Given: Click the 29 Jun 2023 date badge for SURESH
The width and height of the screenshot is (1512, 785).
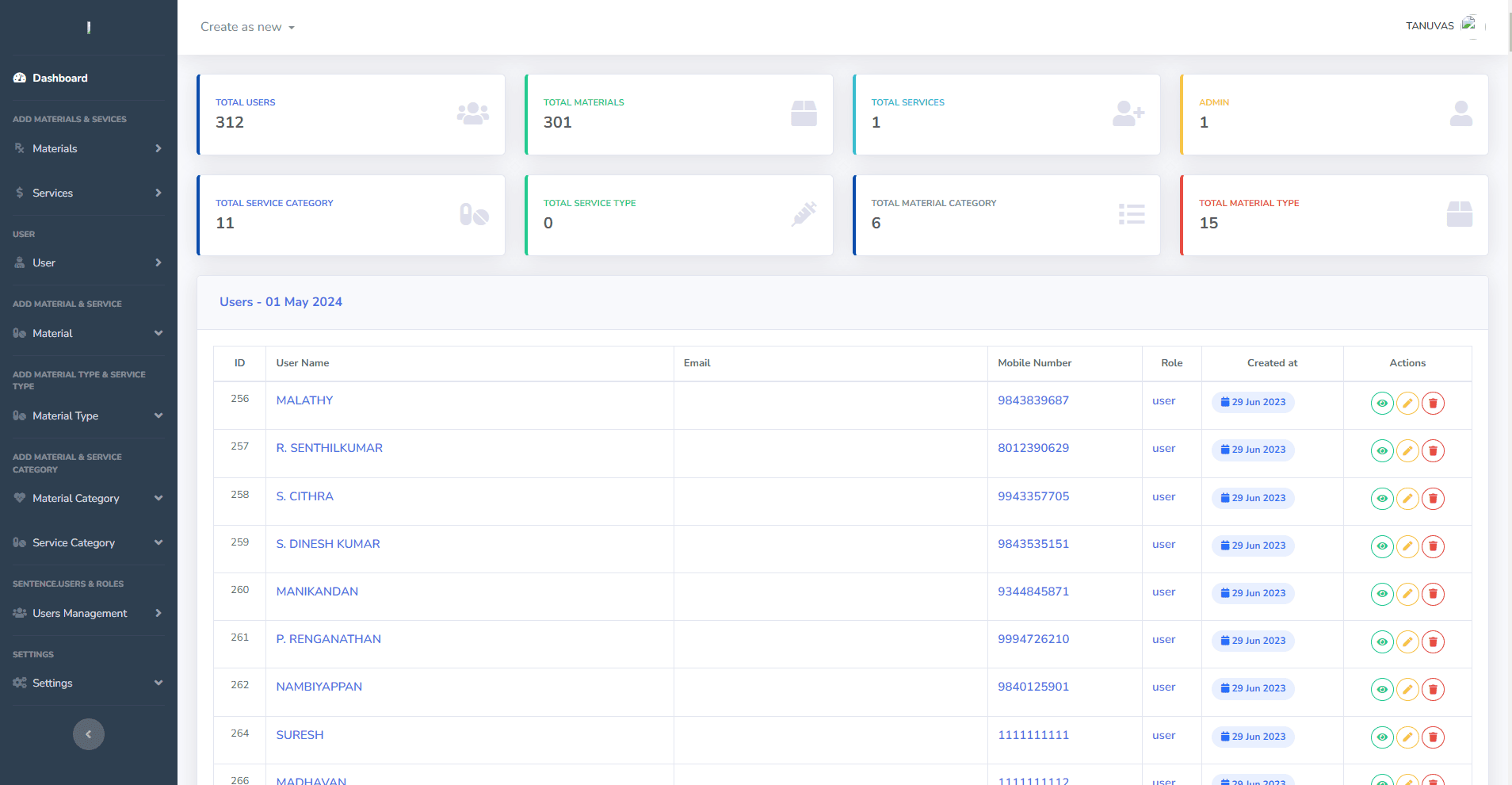Looking at the screenshot, I should (x=1252, y=737).
